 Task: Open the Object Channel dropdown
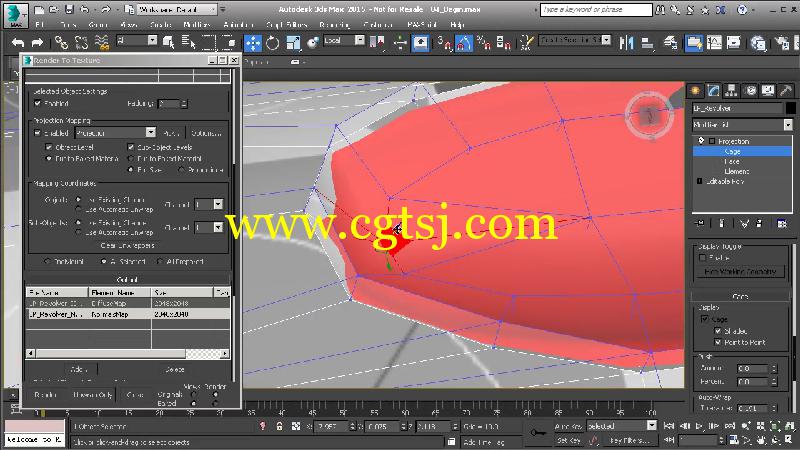pyautogui.click(x=209, y=204)
